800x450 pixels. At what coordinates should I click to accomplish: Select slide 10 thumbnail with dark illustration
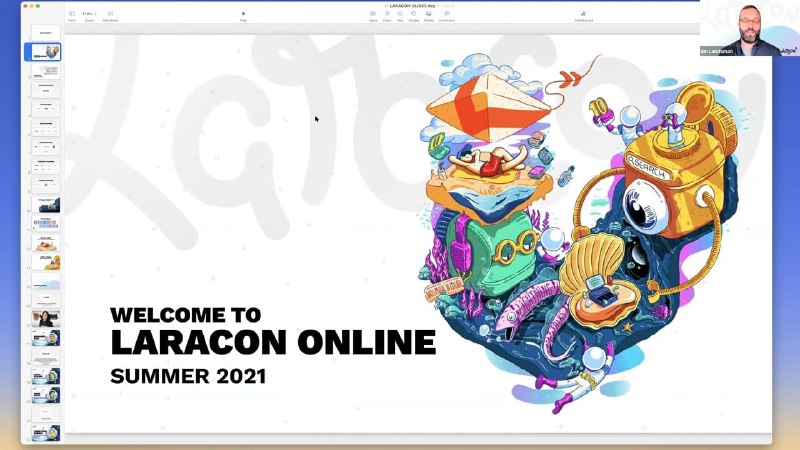click(x=46, y=205)
